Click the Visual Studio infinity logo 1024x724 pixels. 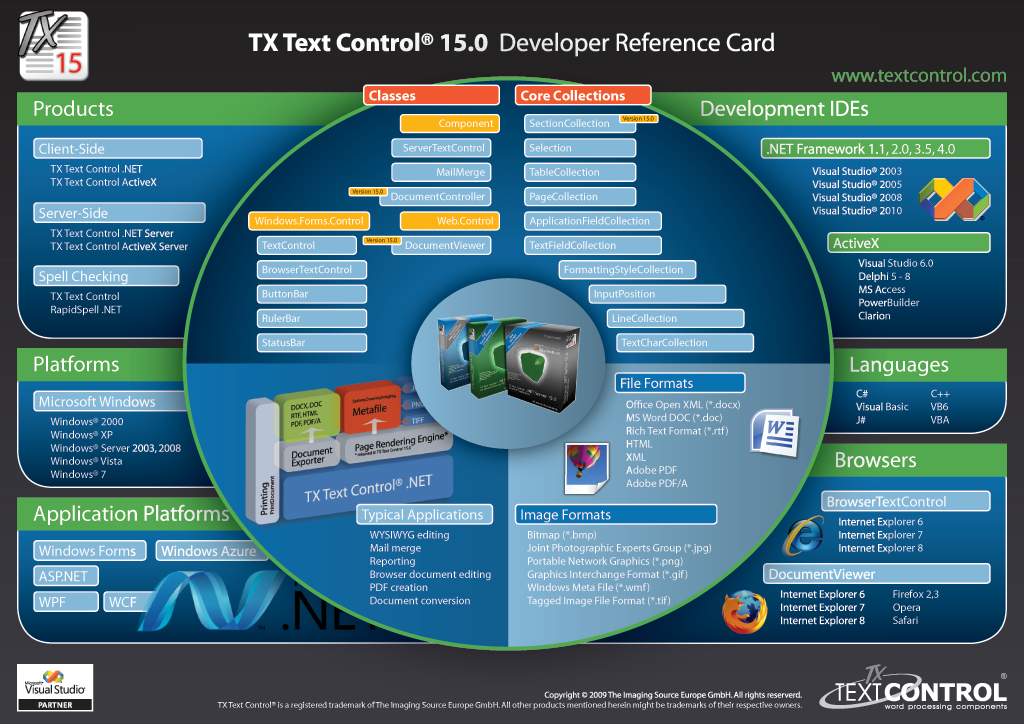954,199
